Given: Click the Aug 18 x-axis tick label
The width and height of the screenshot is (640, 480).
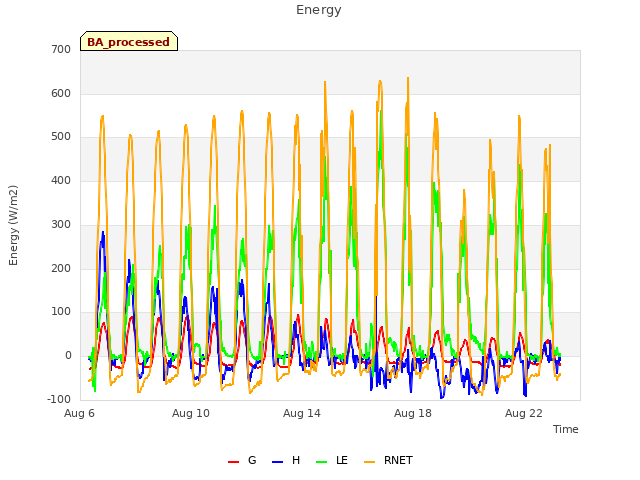Looking at the screenshot, I should pos(413,413).
